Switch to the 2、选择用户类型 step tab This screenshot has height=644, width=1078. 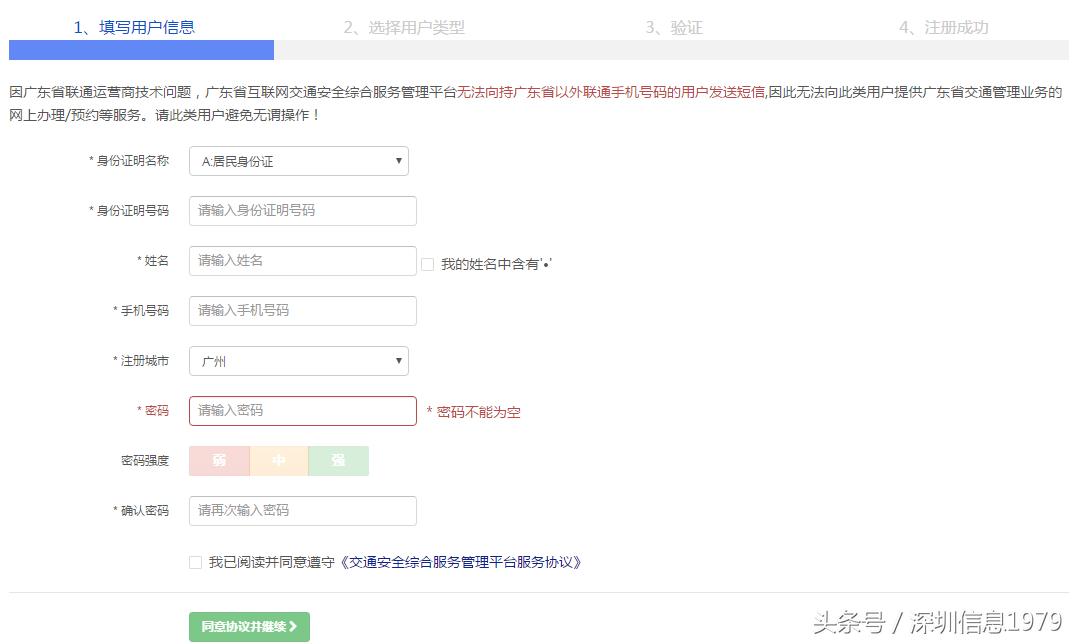click(406, 28)
